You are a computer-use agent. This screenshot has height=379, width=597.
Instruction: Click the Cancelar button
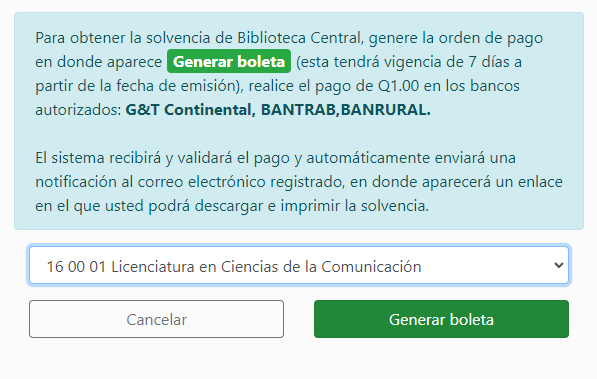(x=156, y=319)
